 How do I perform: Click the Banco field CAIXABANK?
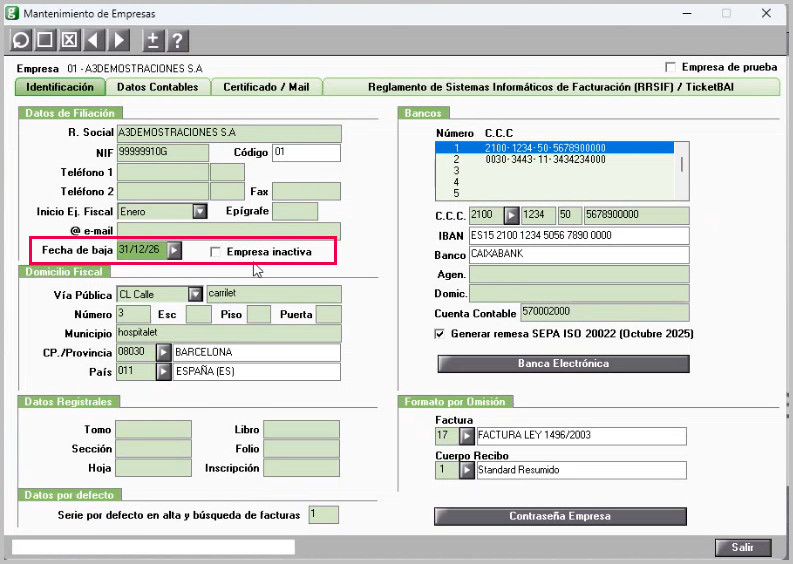(x=579, y=254)
